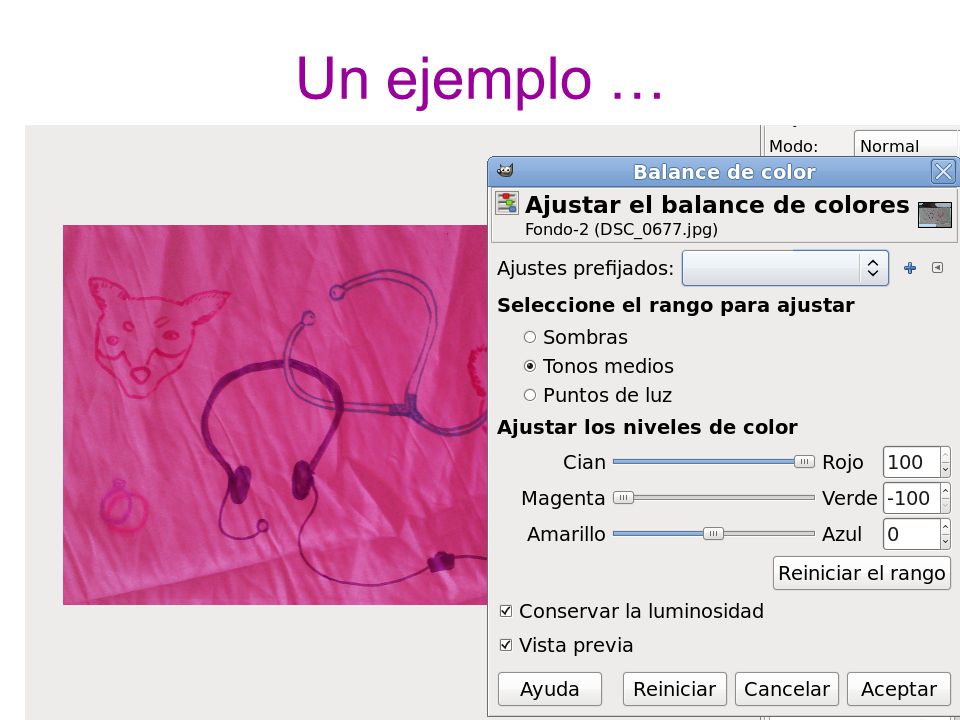Click the Cian-Rojo slider handle

point(804,462)
